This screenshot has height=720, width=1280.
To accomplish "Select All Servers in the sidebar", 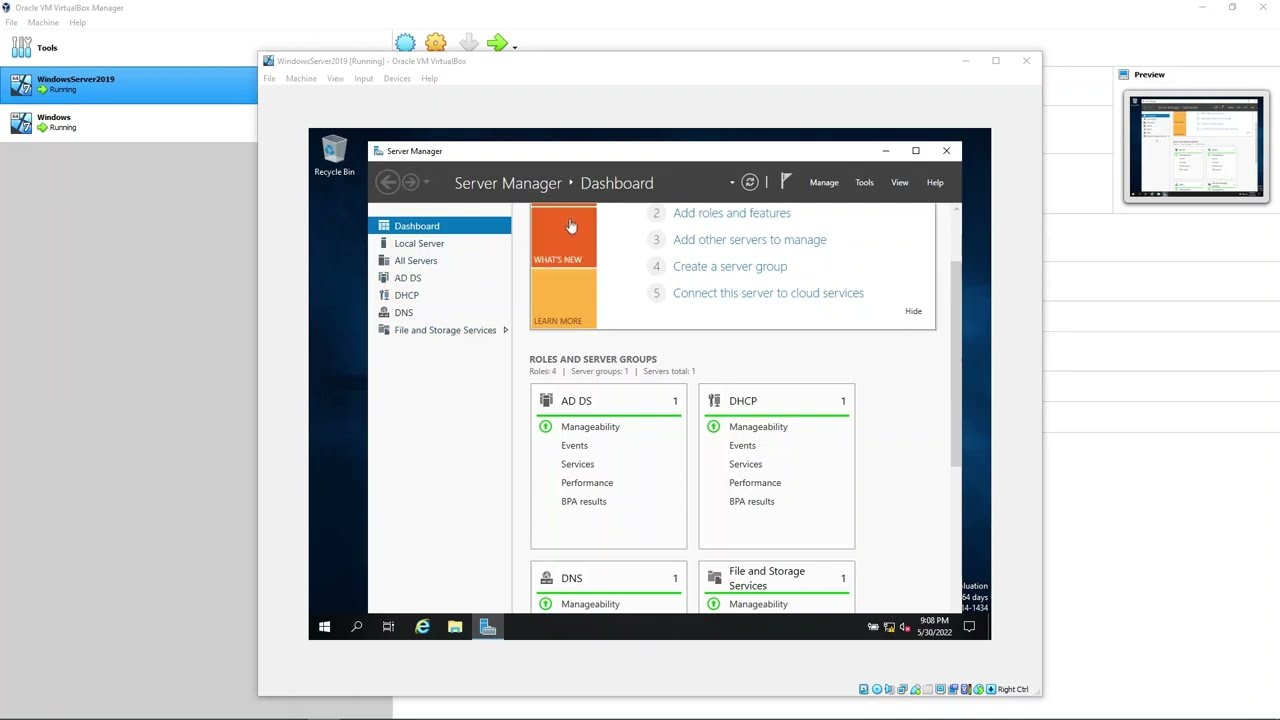I will (x=440, y=261).
